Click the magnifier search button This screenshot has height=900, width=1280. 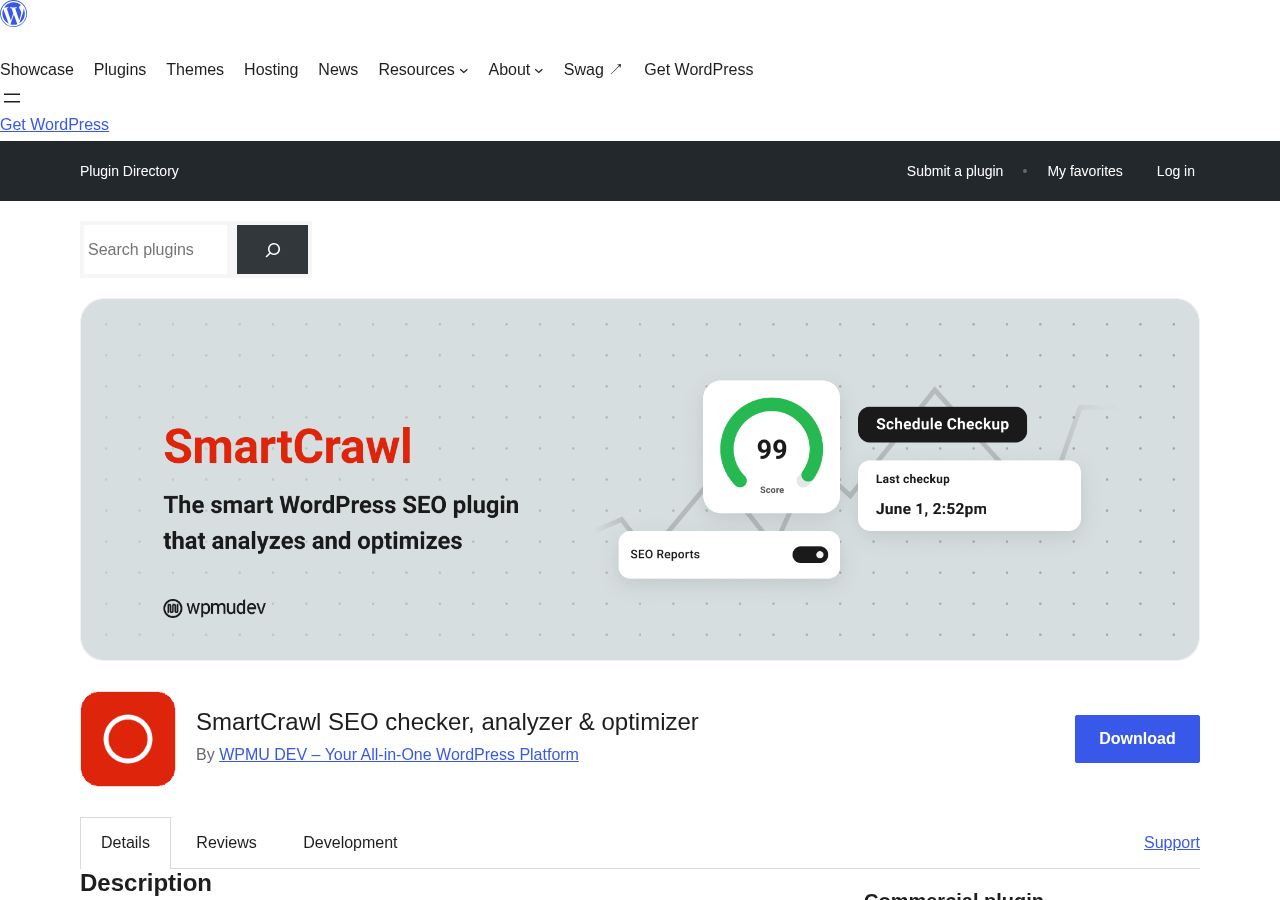(272, 250)
